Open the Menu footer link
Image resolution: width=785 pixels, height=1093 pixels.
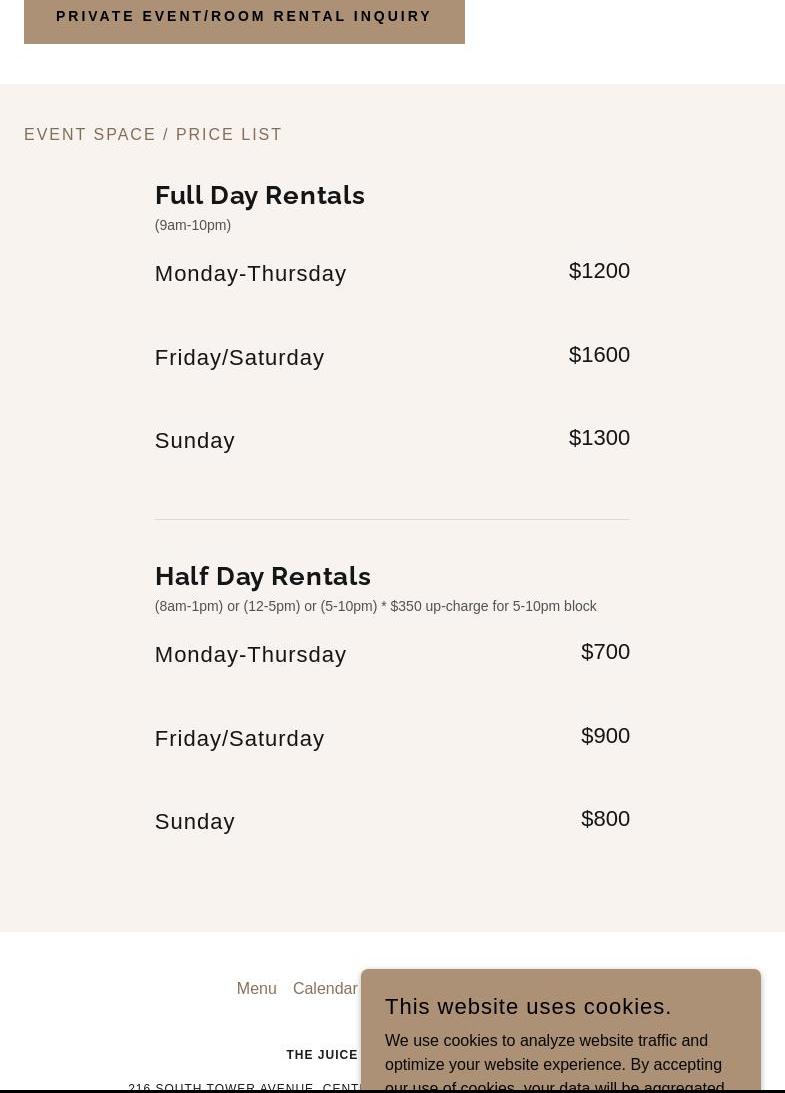pyautogui.click(x=256, y=988)
